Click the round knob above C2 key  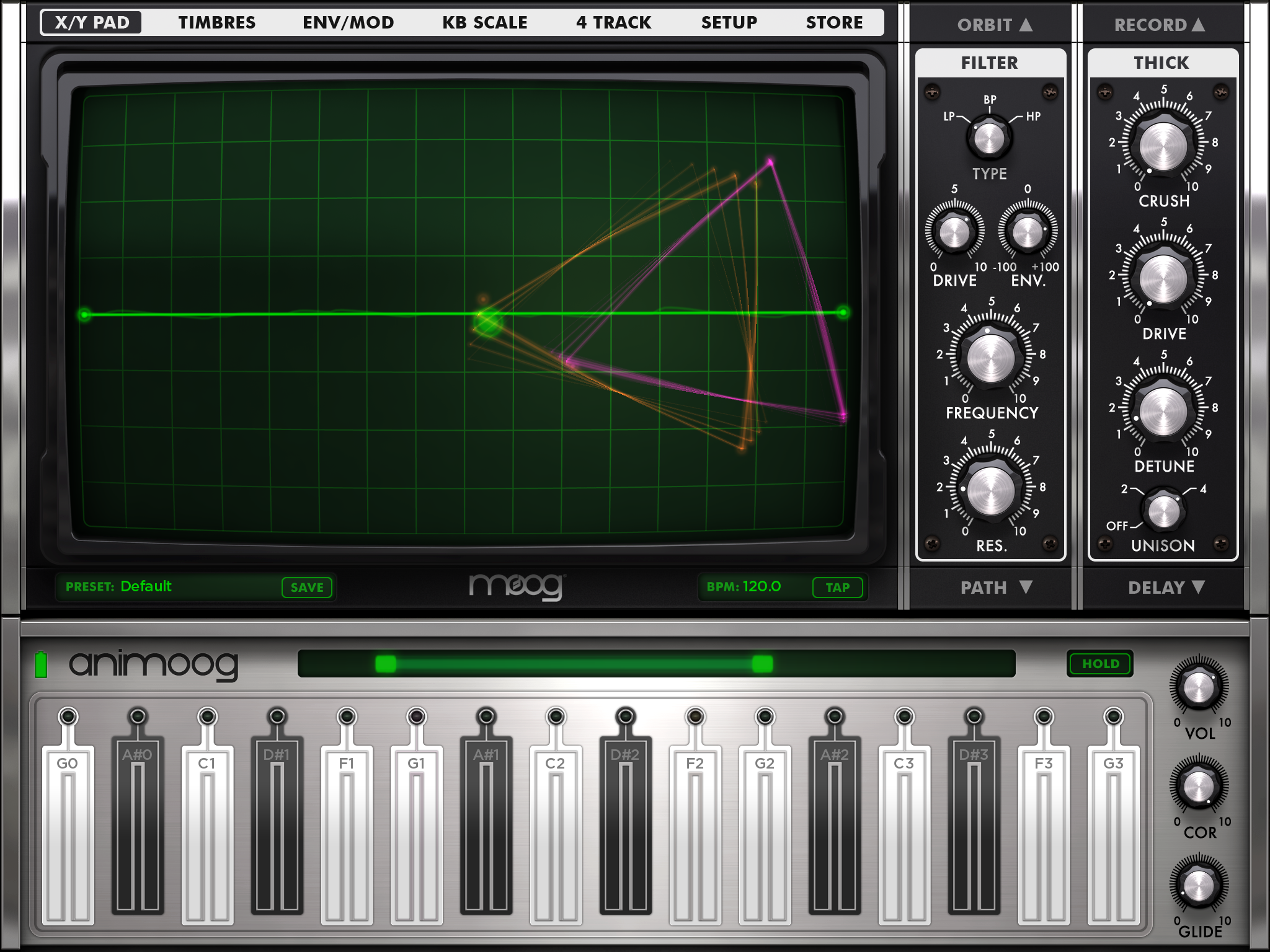[x=556, y=716]
